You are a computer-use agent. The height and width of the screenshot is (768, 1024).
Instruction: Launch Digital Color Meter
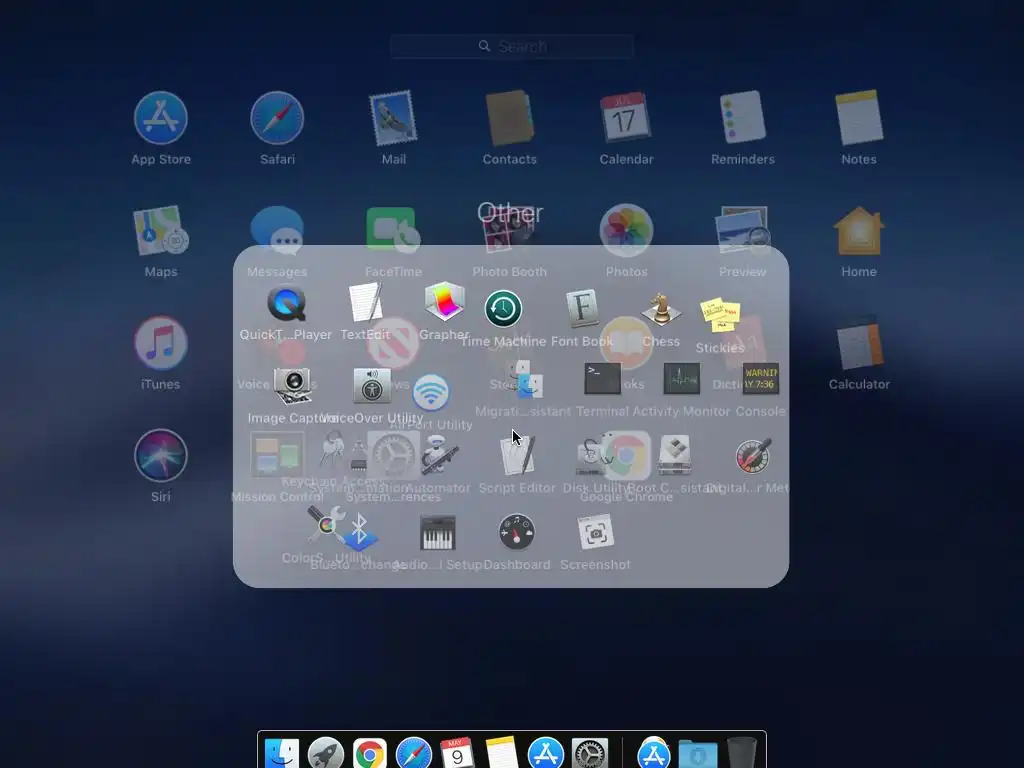click(x=753, y=455)
